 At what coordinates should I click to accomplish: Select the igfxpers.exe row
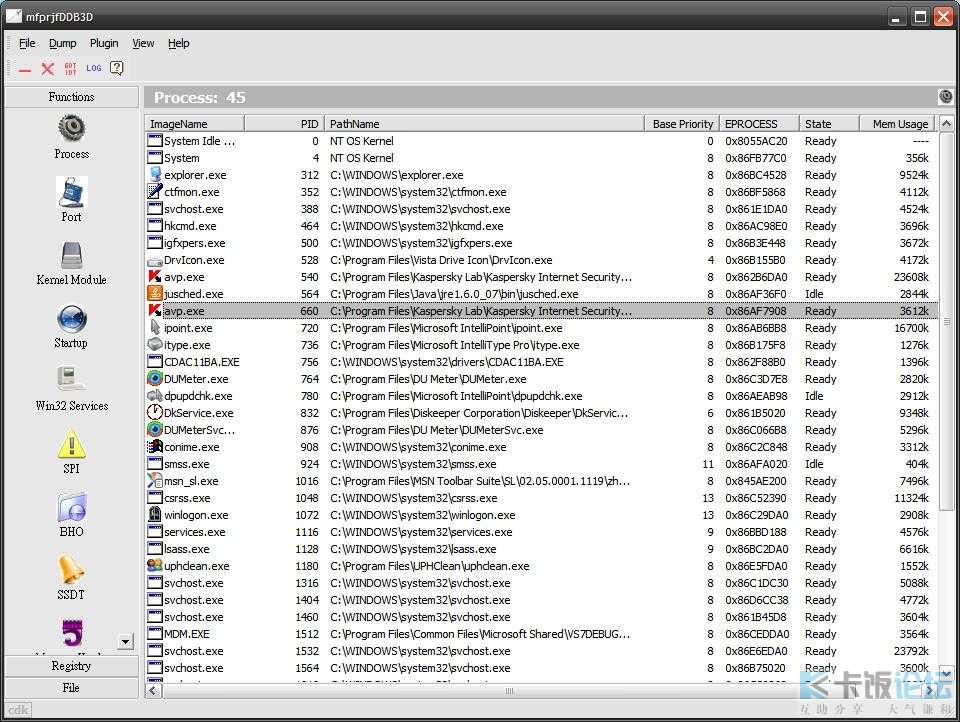point(541,243)
